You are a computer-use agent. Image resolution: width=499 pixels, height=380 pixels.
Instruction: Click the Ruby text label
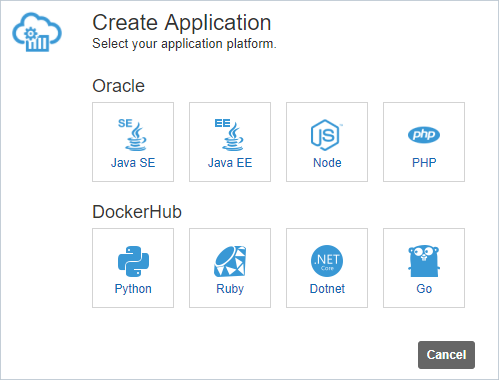(x=230, y=289)
